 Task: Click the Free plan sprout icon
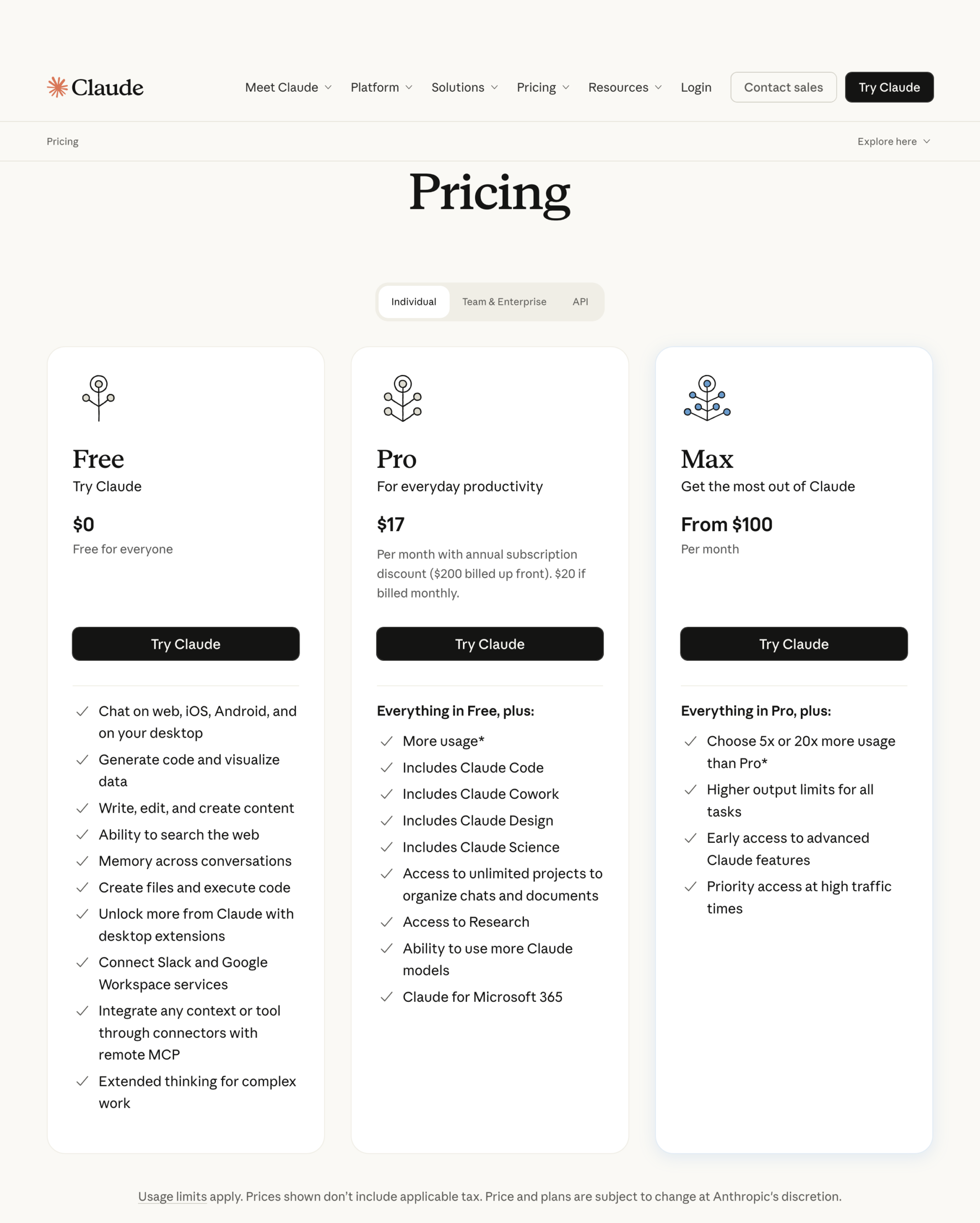pyautogui.click(x=99, y=398)
